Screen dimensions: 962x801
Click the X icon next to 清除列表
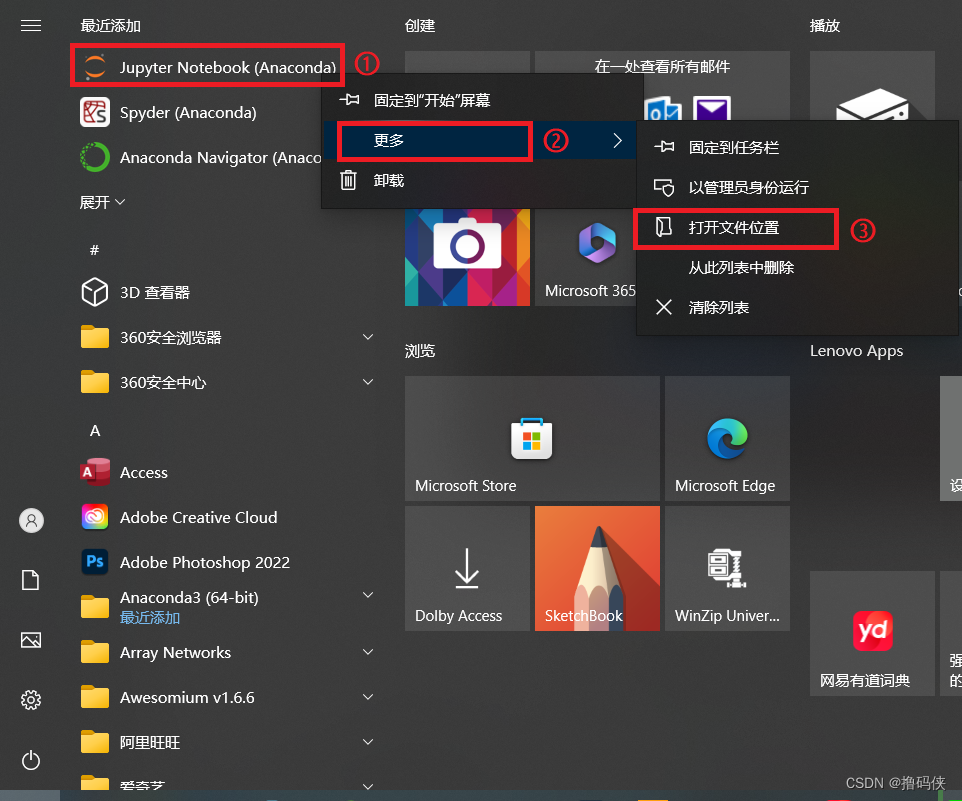pos(664,307)
